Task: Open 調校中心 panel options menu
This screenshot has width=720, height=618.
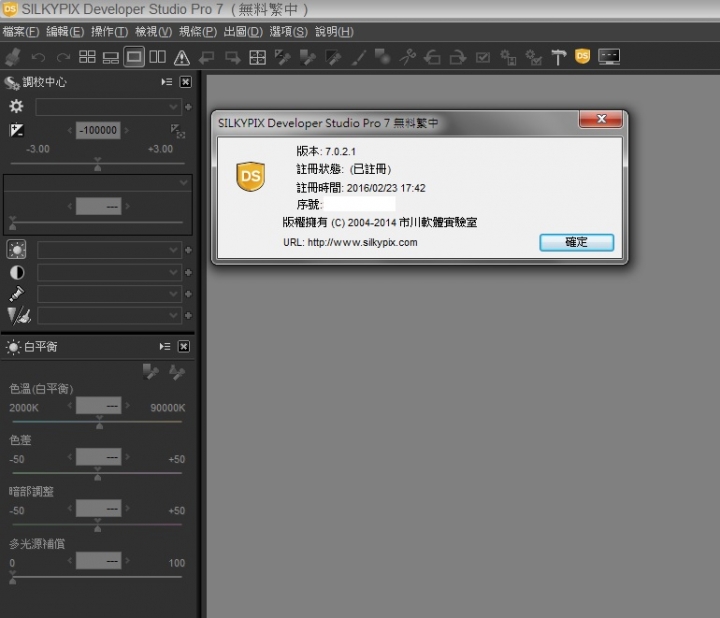Action: (x=167, y=82)
